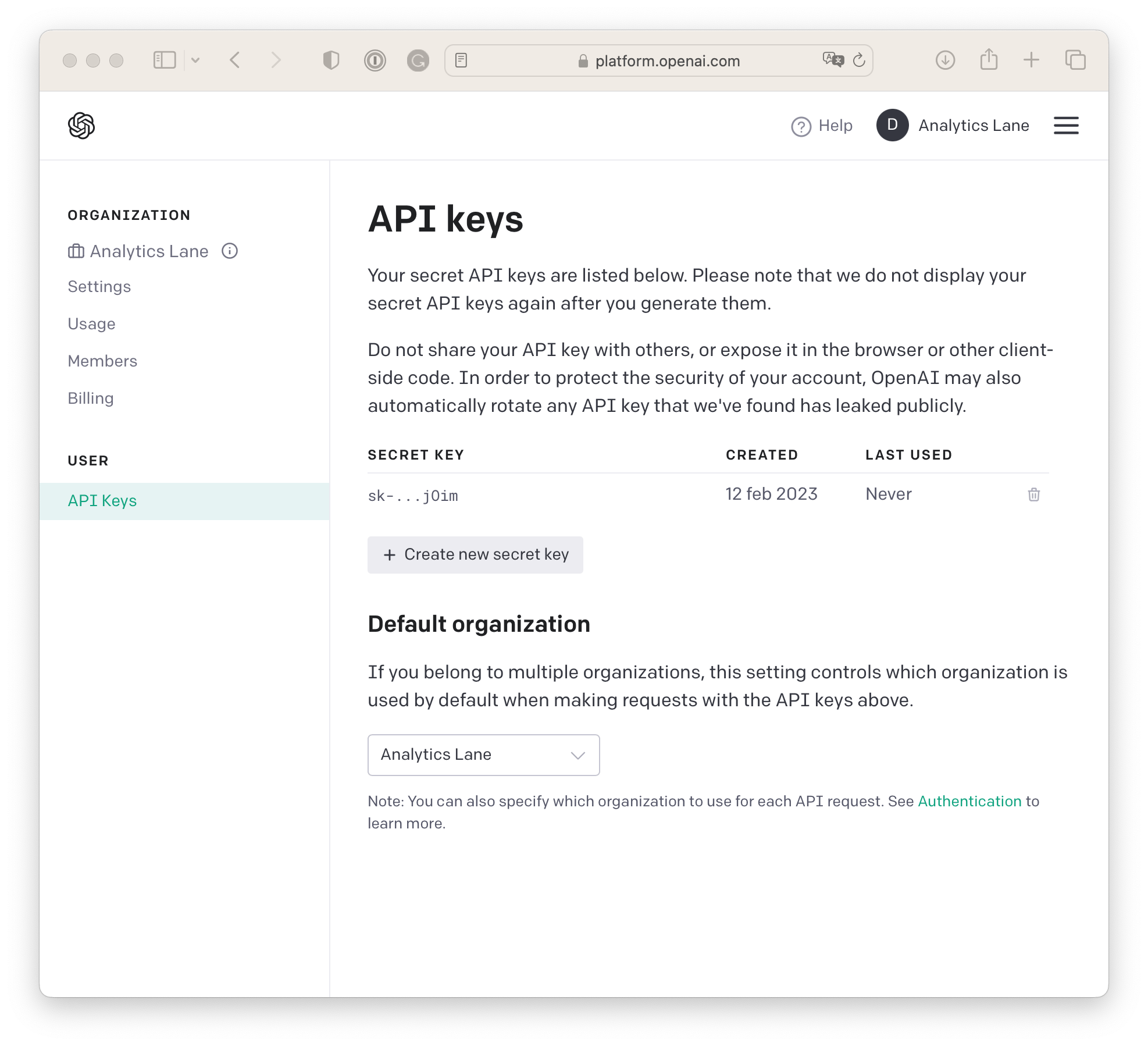Click the OpenAI logo icon

81,126
